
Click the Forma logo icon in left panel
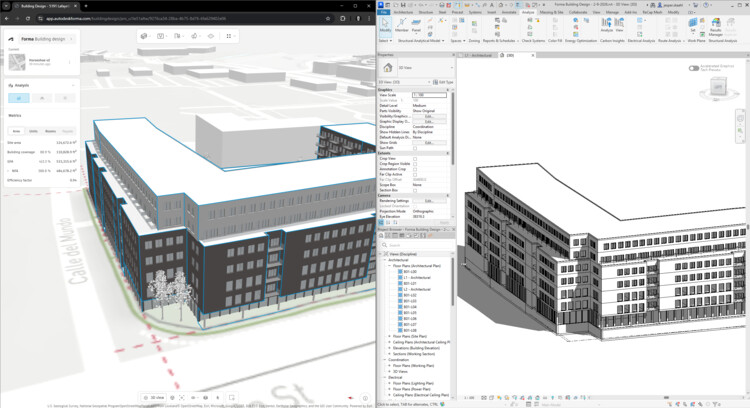tap(11, 39)
